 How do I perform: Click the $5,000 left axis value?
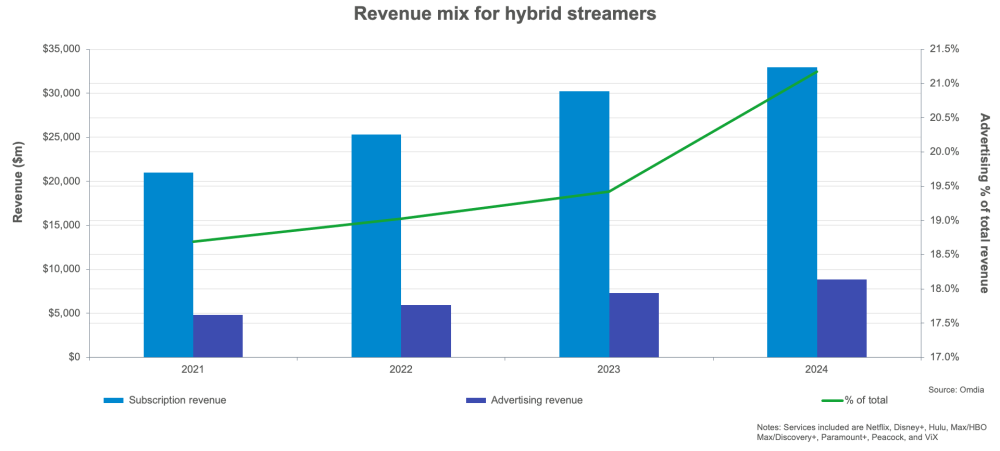pos(63,313)
